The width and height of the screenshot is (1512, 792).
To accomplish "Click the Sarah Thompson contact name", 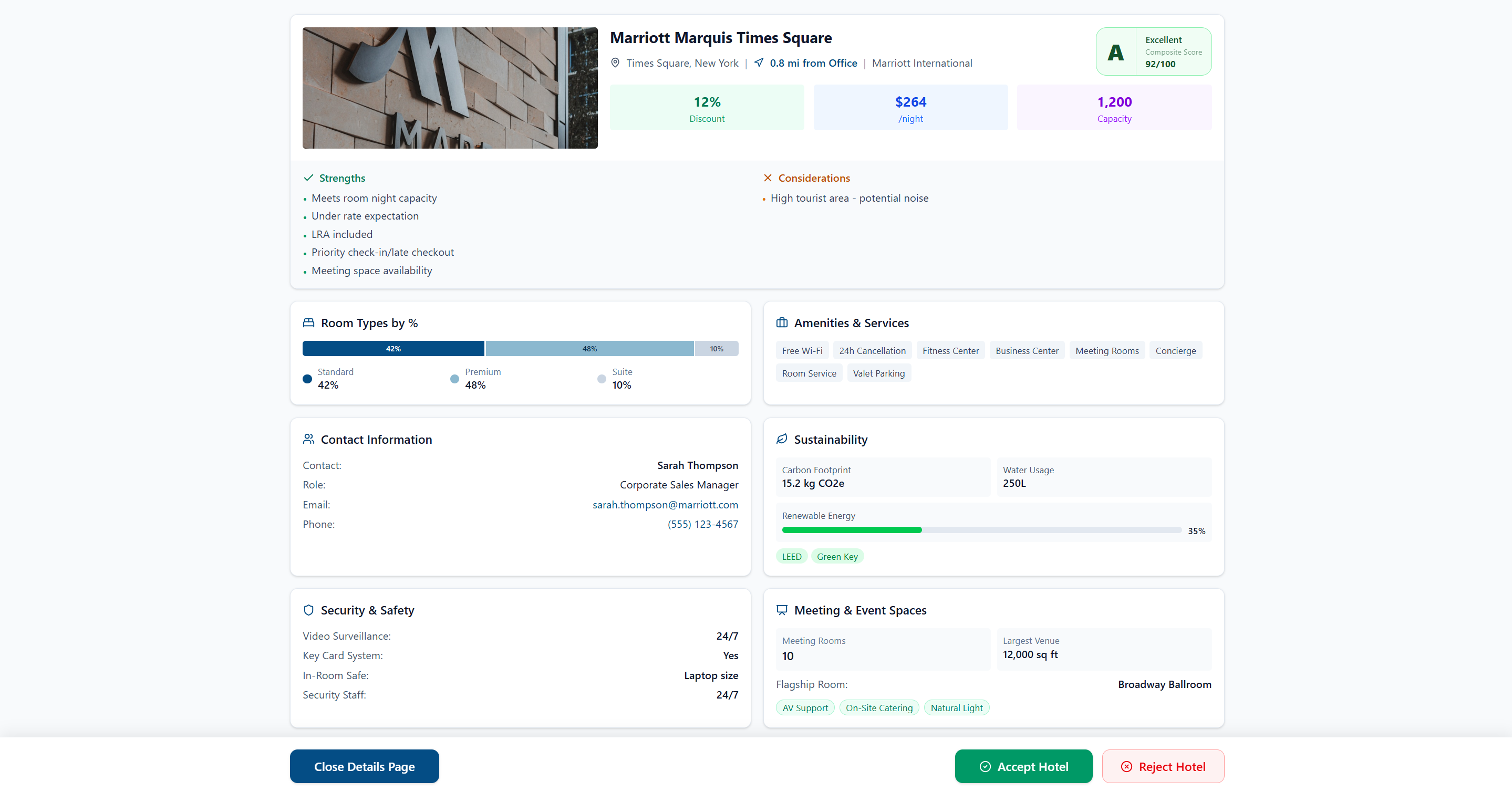I will point(697,465).
